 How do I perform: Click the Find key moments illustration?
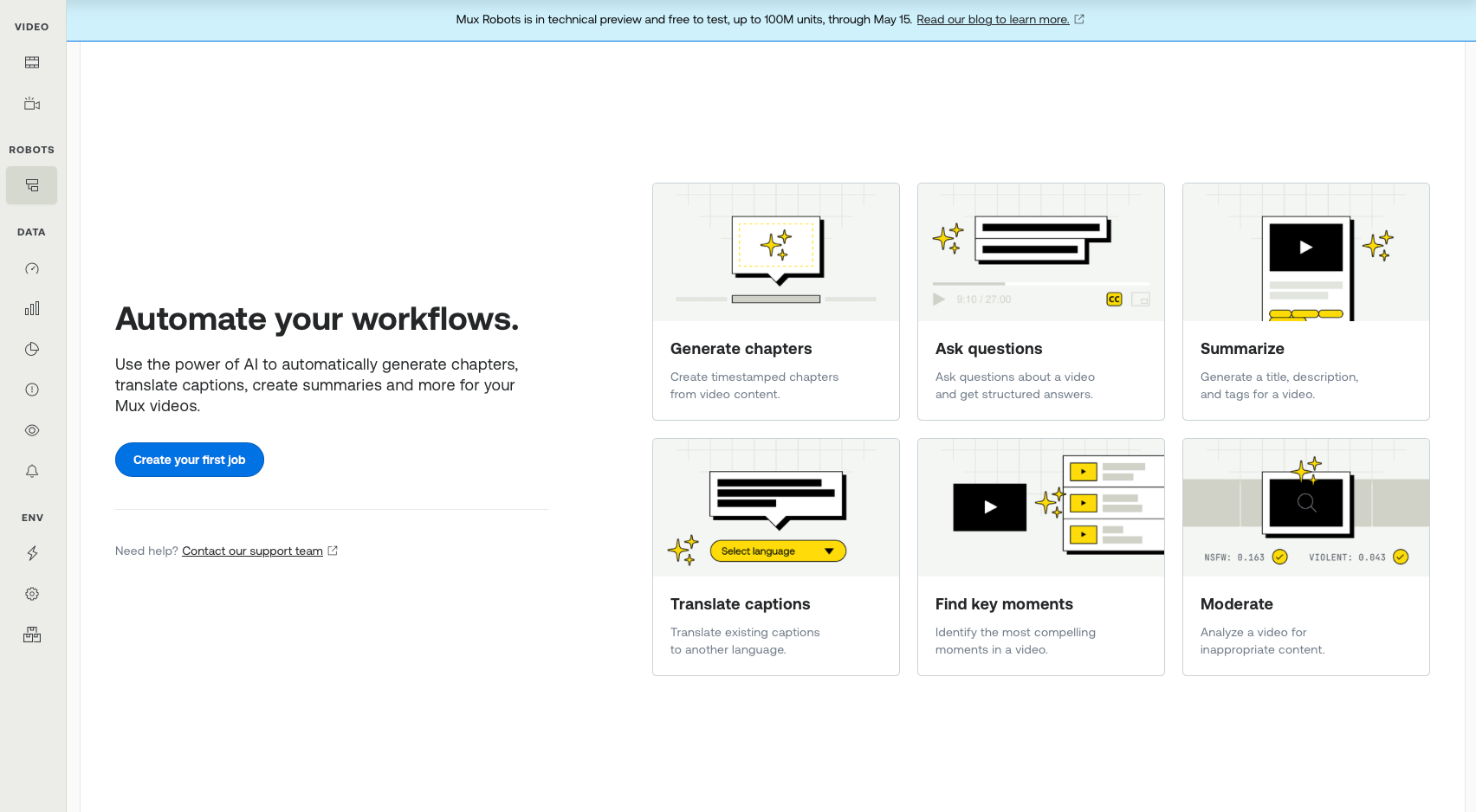[1041, 507]
